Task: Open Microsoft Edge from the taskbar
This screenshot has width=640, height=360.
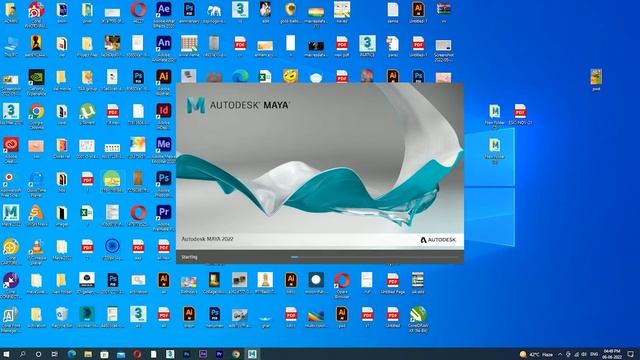Action: (x=72, y=354)
